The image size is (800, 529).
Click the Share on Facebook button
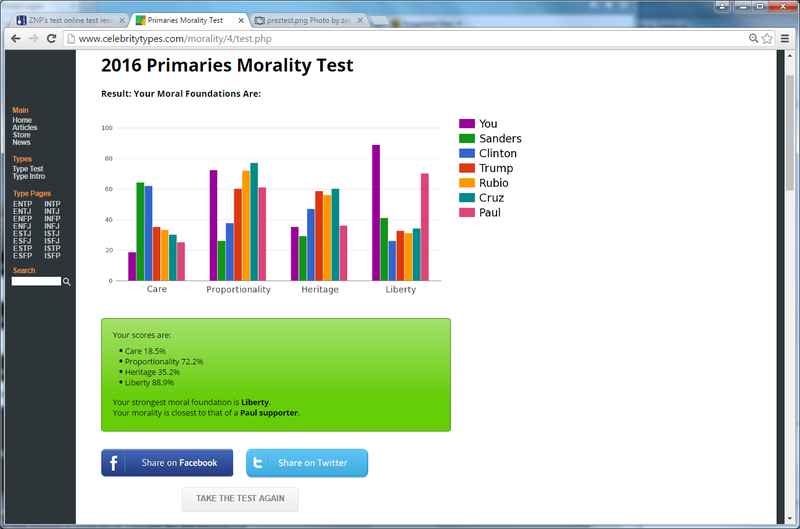(167, 463)
